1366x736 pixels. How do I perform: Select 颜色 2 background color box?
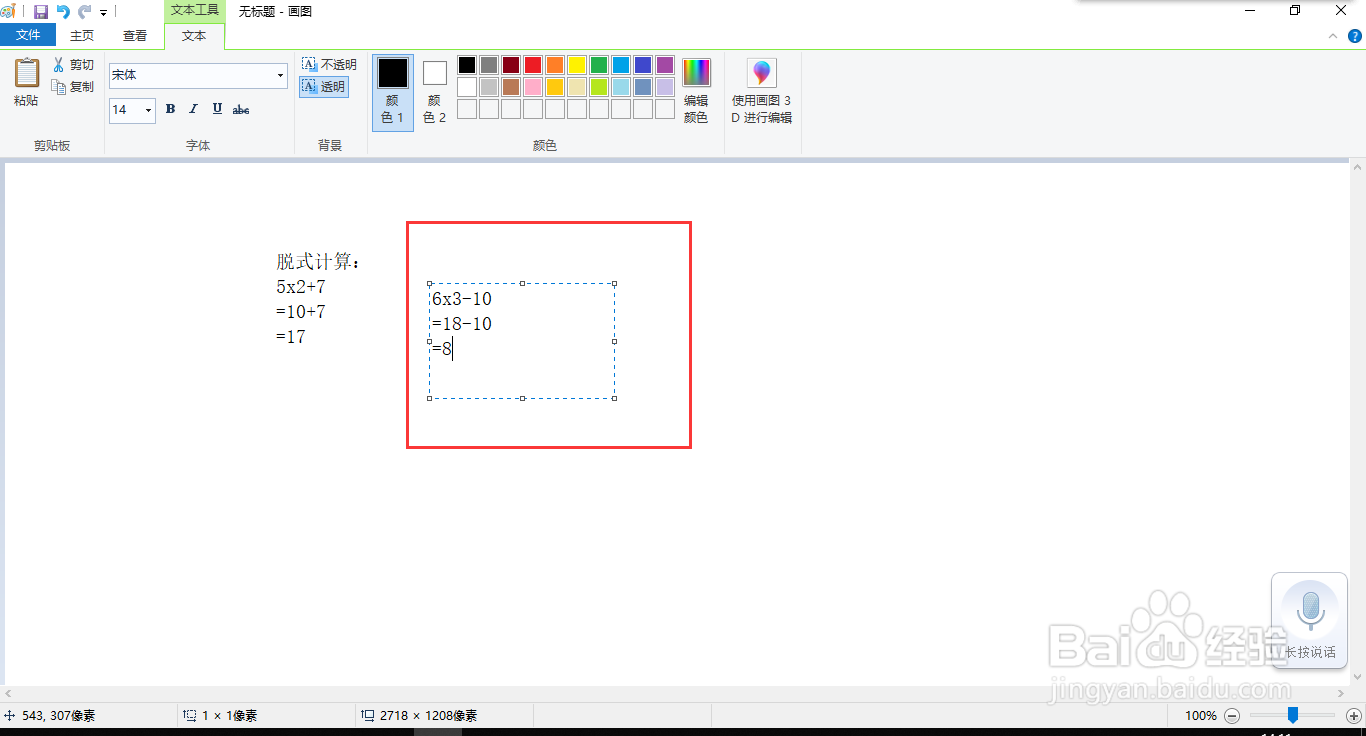tap(434, 93)
